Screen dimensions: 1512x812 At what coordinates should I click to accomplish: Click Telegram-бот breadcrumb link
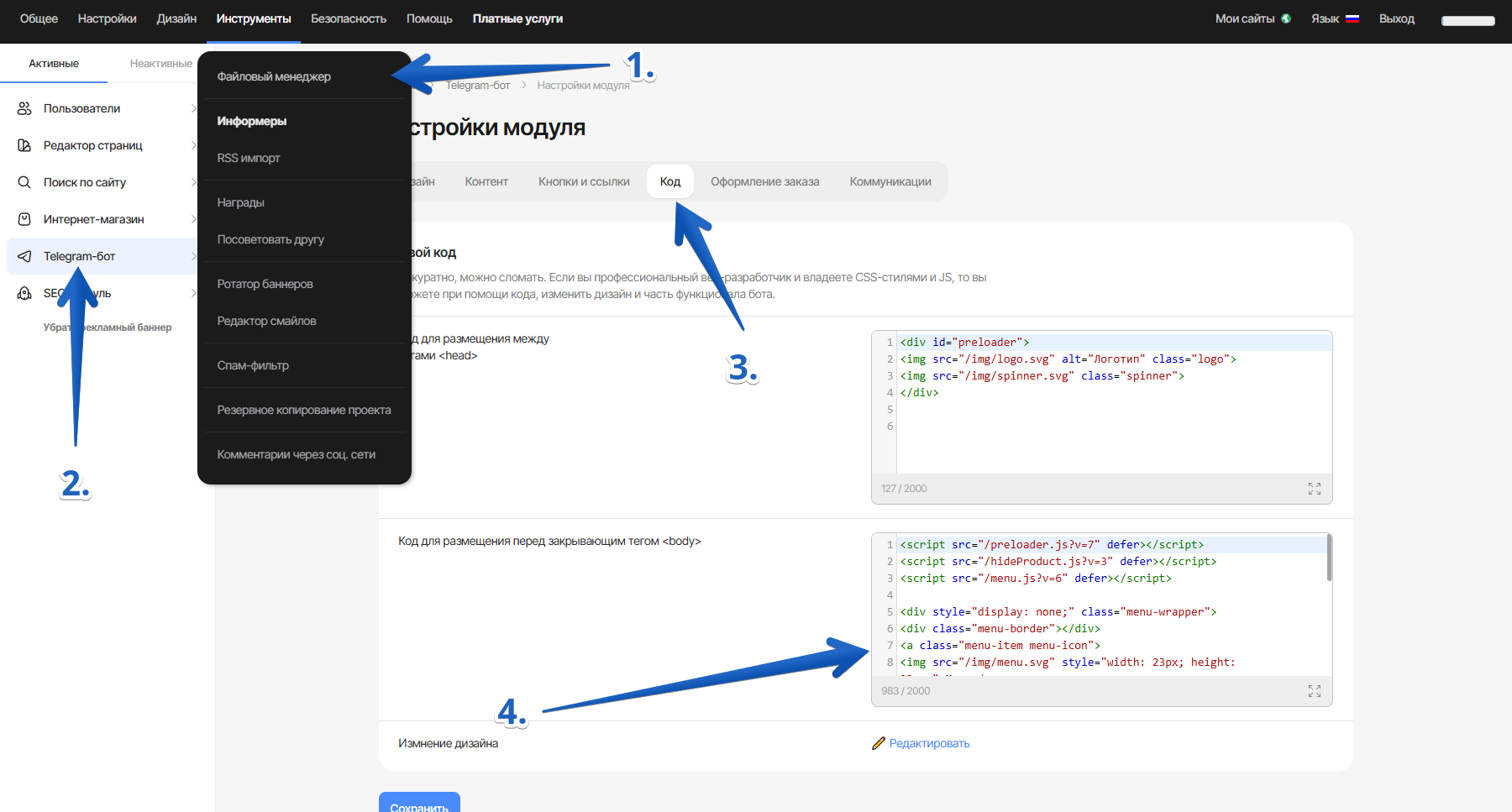pyautogui.click(x=478, y=86)
